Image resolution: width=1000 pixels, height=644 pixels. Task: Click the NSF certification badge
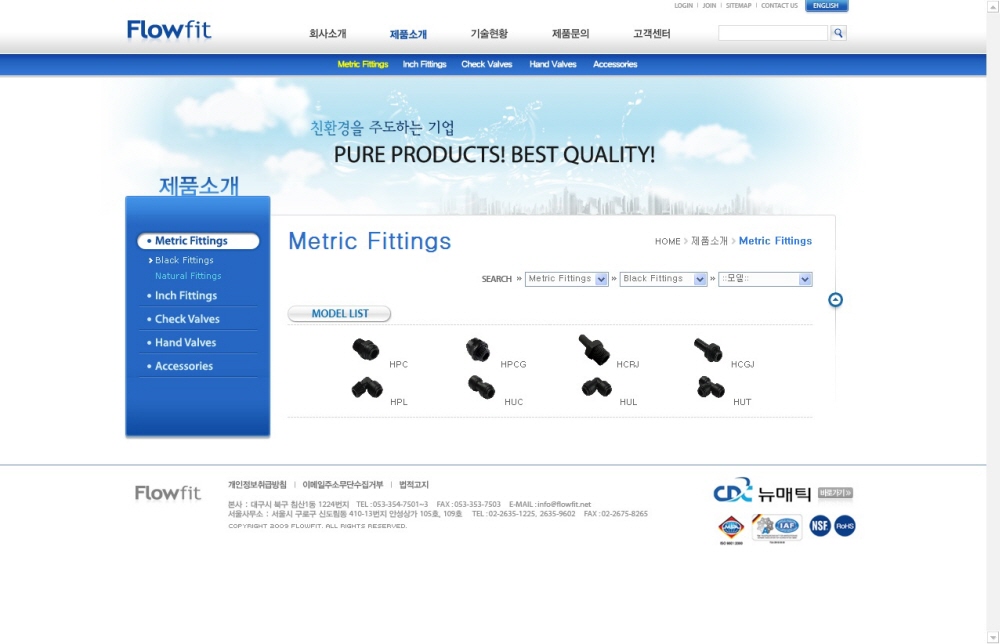[x=820, y=526]
